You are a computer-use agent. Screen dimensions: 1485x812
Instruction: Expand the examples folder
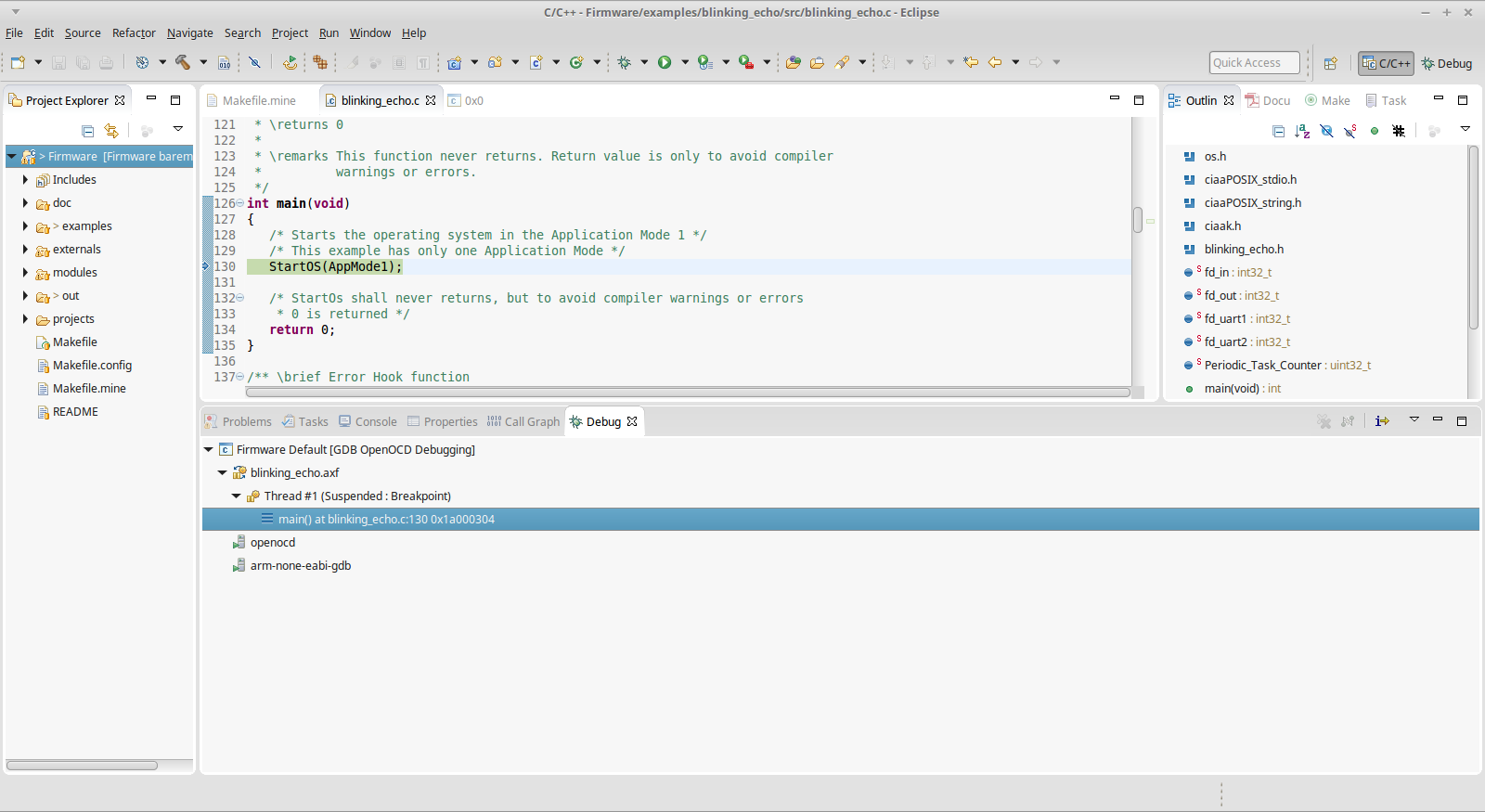pos(25,226)
